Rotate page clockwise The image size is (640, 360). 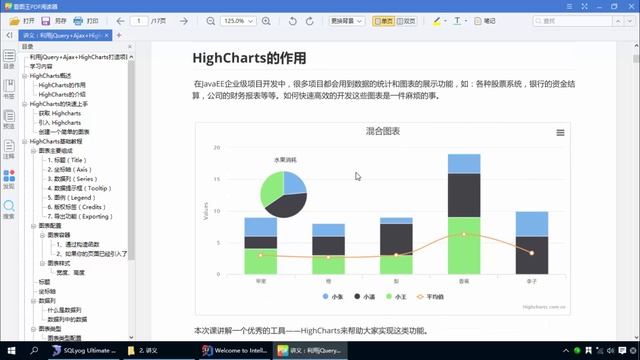[x=310, y=21]
